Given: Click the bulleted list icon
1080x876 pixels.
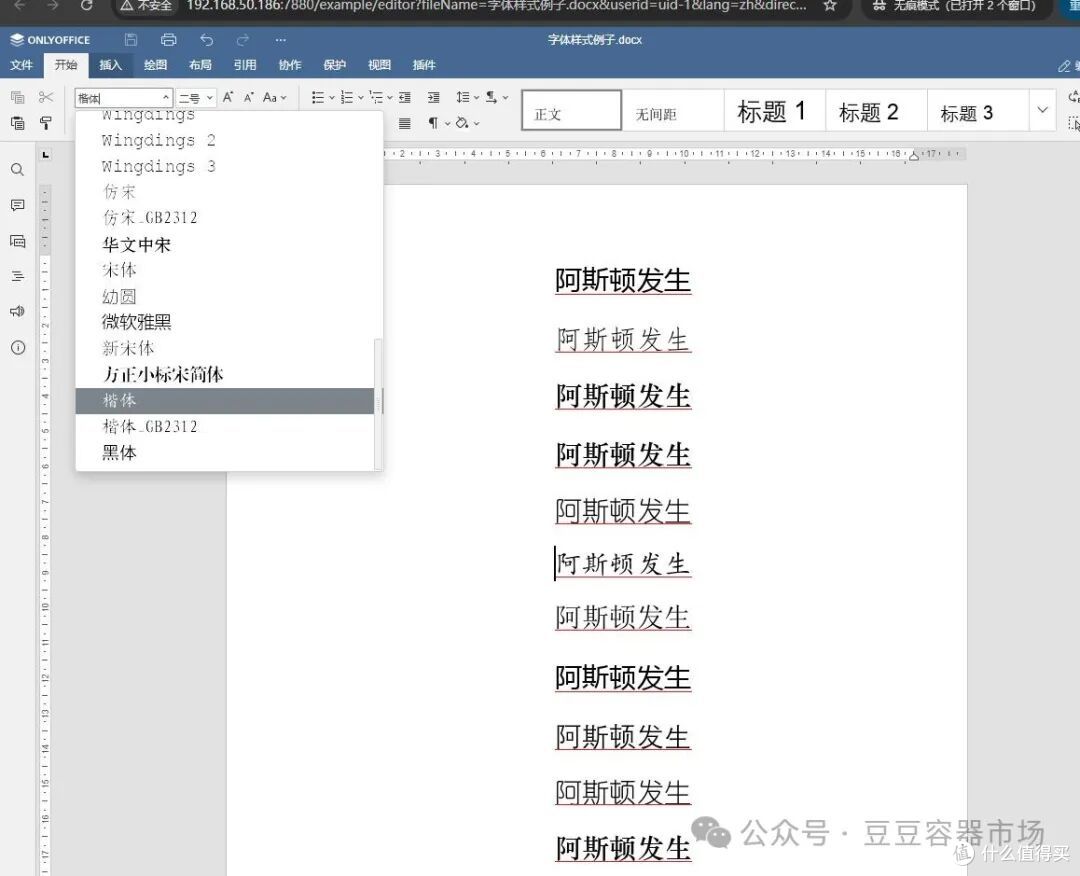Looking at the screenshot, I should [318, 97].
